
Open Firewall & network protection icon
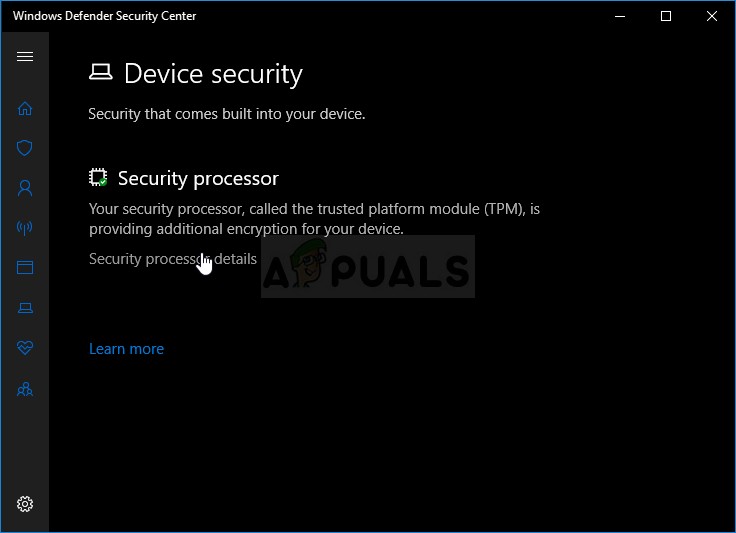(x=25, y=228)
